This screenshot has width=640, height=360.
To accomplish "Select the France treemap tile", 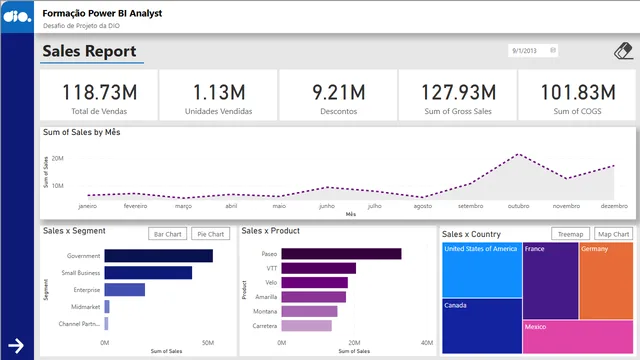I will click(x=551, y=281).
